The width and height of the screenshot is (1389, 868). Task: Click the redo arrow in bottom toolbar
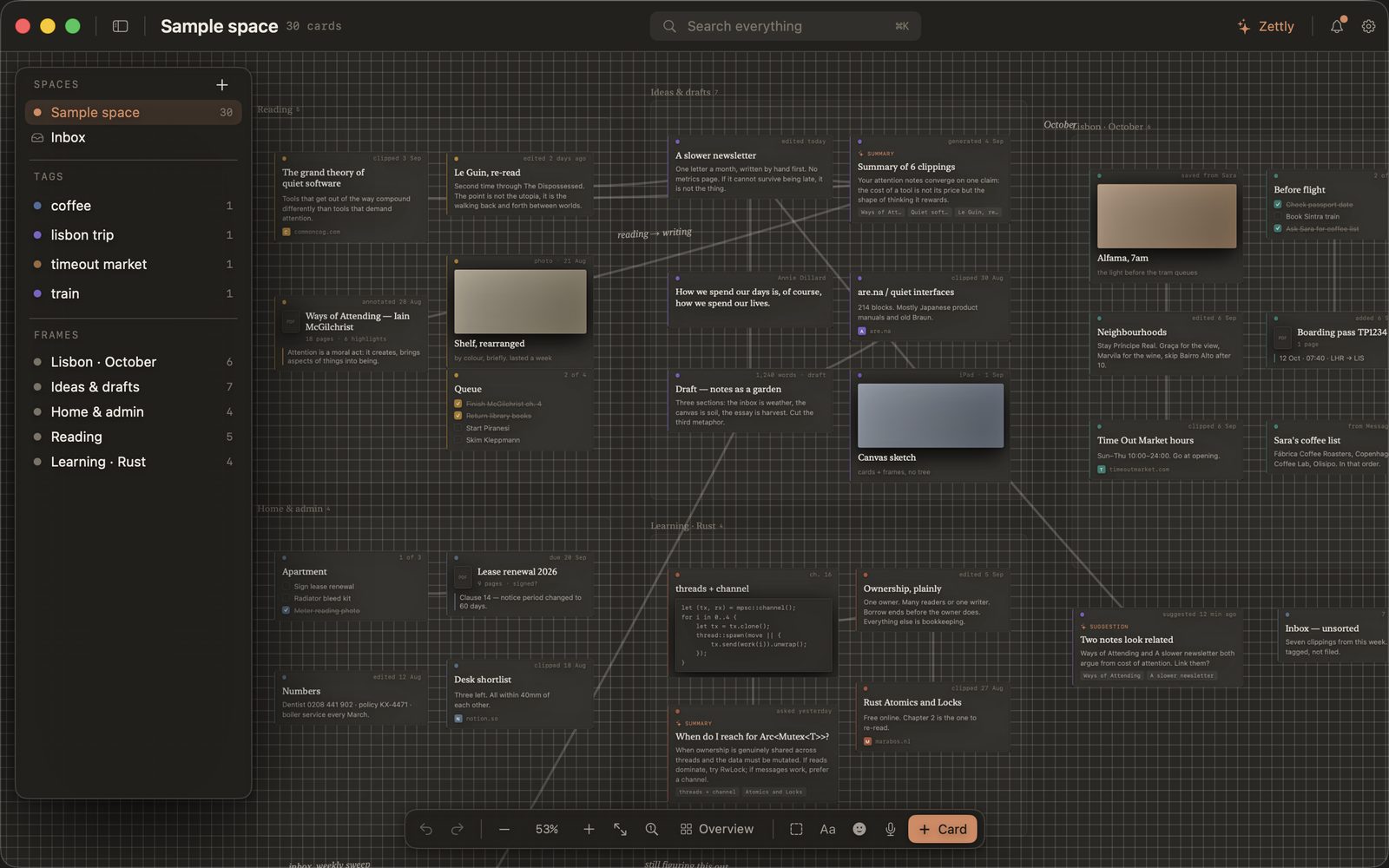pyautogui.click(x=458, y=829)
